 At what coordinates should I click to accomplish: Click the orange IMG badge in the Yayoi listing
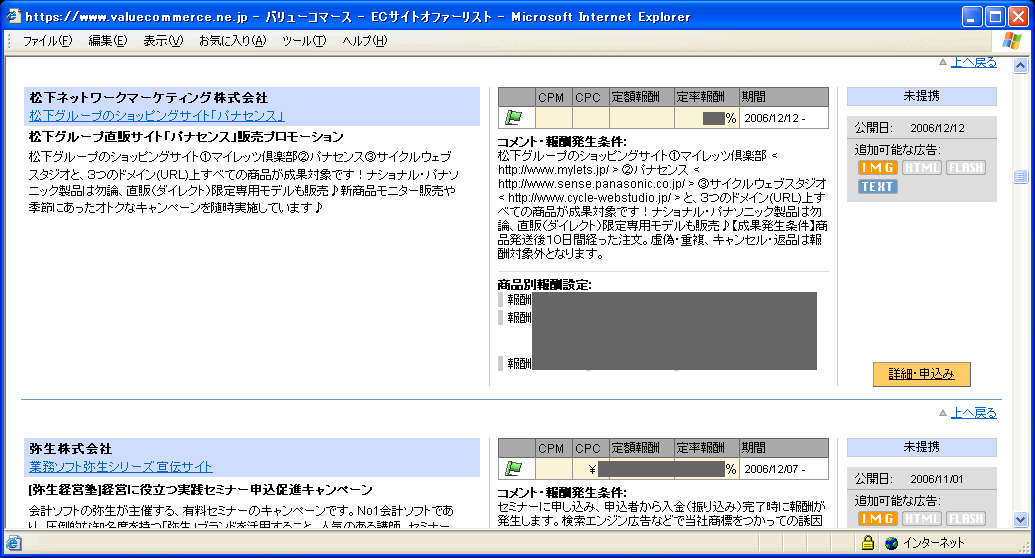click(877, 518)
